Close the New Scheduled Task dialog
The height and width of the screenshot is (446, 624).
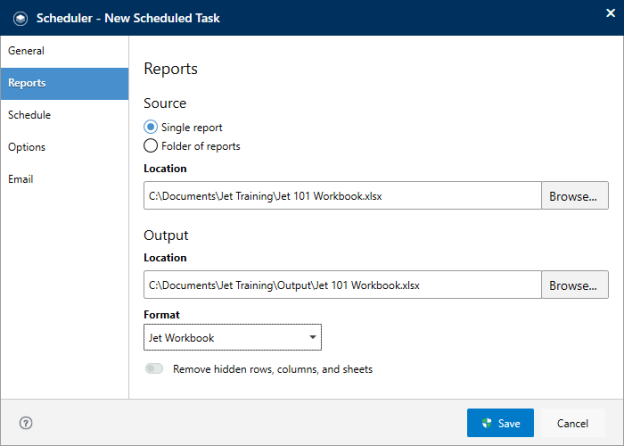(610, 13)
